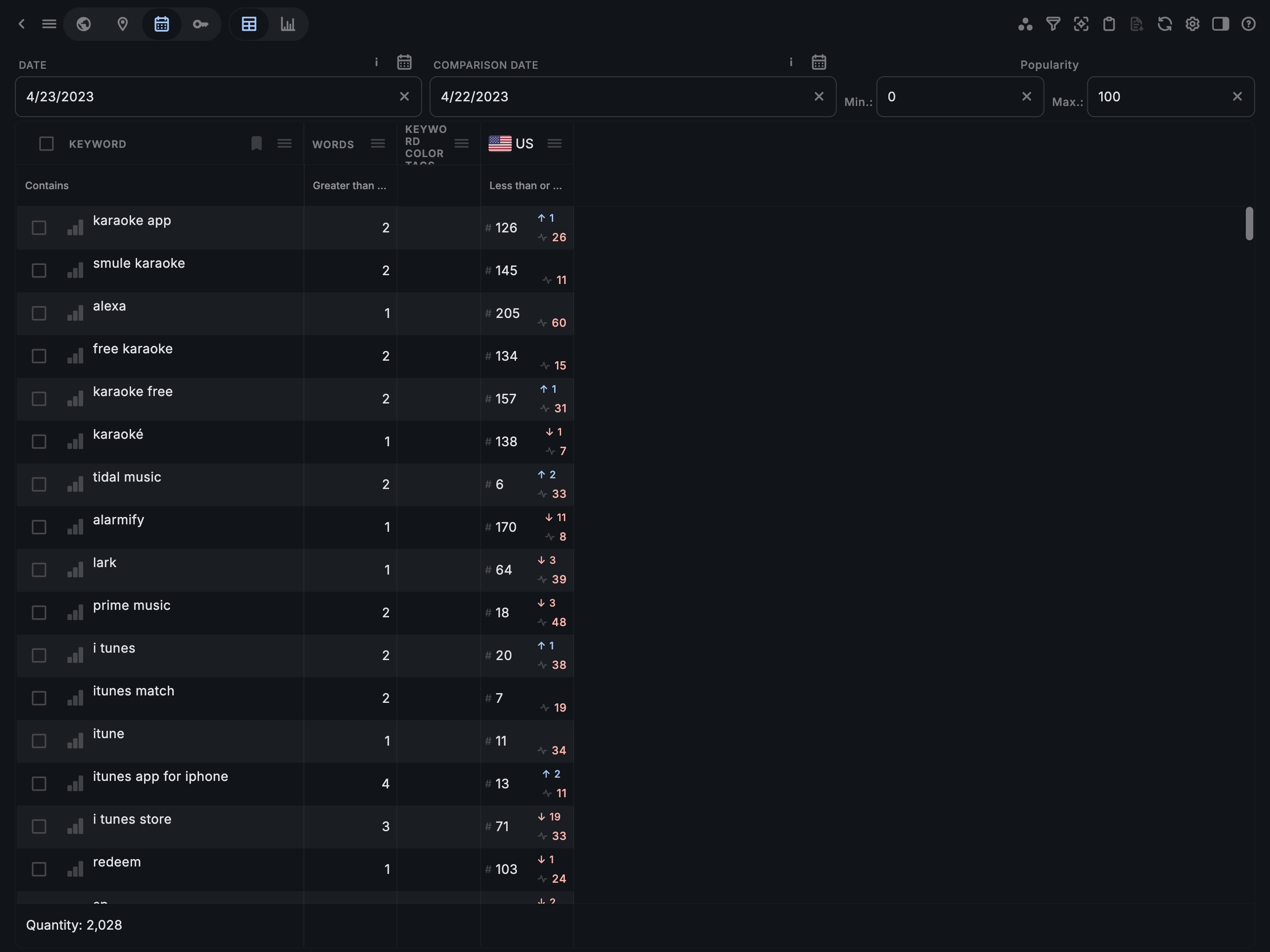Select the calendar view icon in toolbar
Screen dimensions: 1270x952
pyautogui.click(x=161, y=24)
